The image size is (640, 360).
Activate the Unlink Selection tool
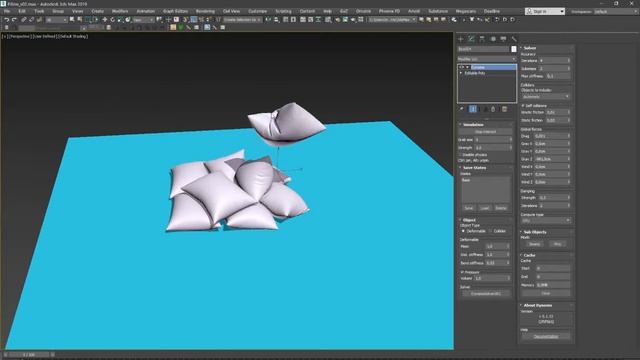31,20
